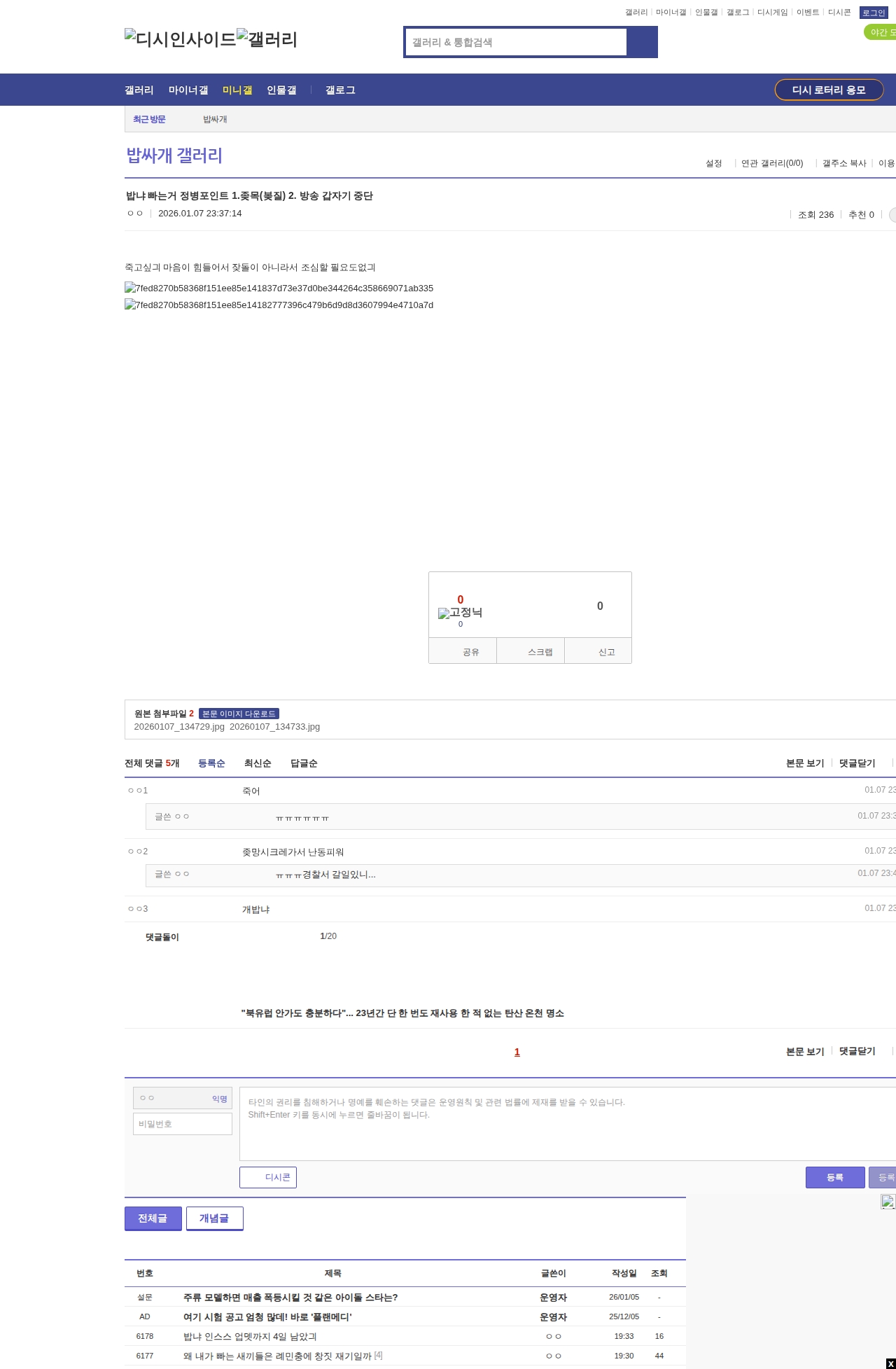Scrap the post using 스크랩

531,651
